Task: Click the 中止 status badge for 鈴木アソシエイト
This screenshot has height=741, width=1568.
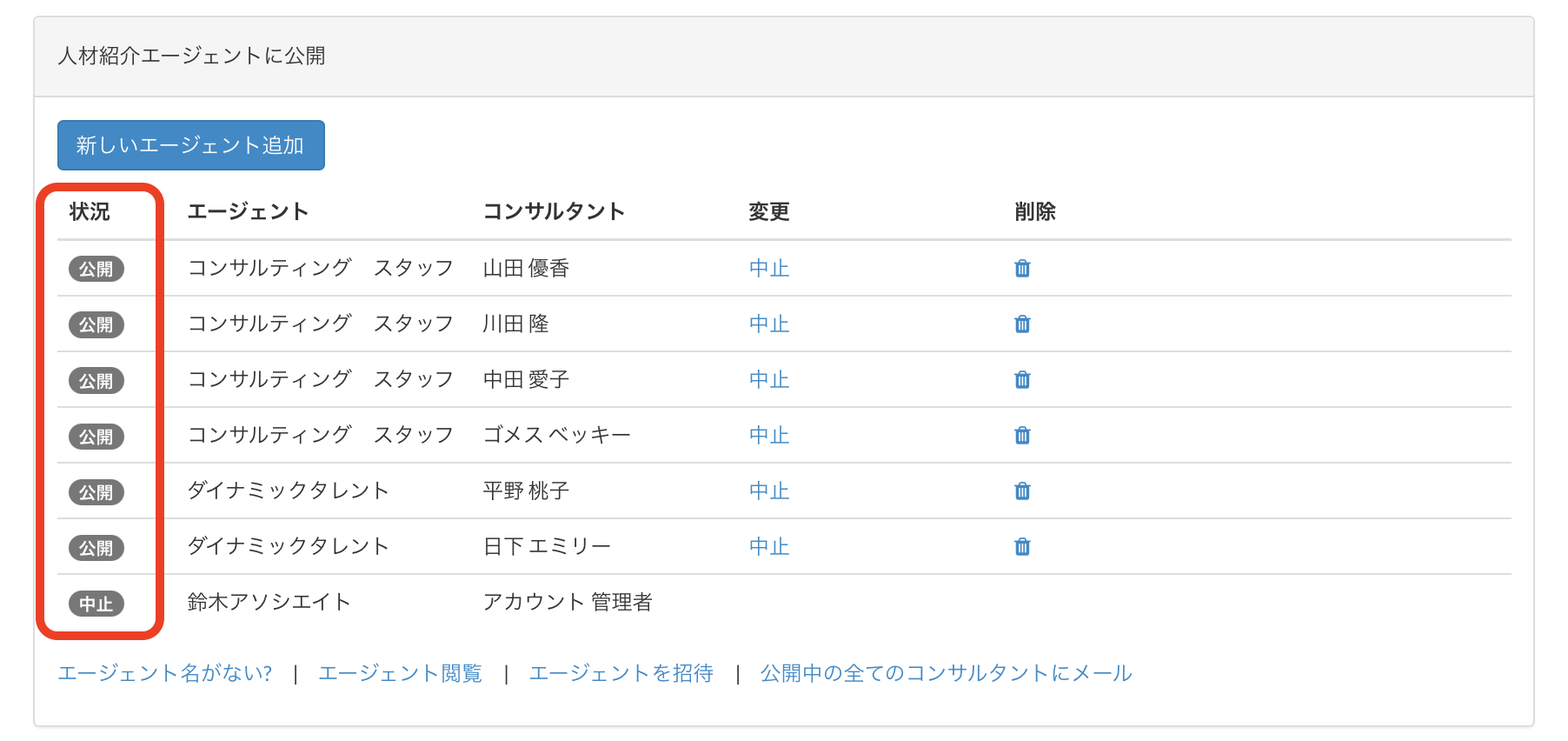Action: click(x=96, y=604)
